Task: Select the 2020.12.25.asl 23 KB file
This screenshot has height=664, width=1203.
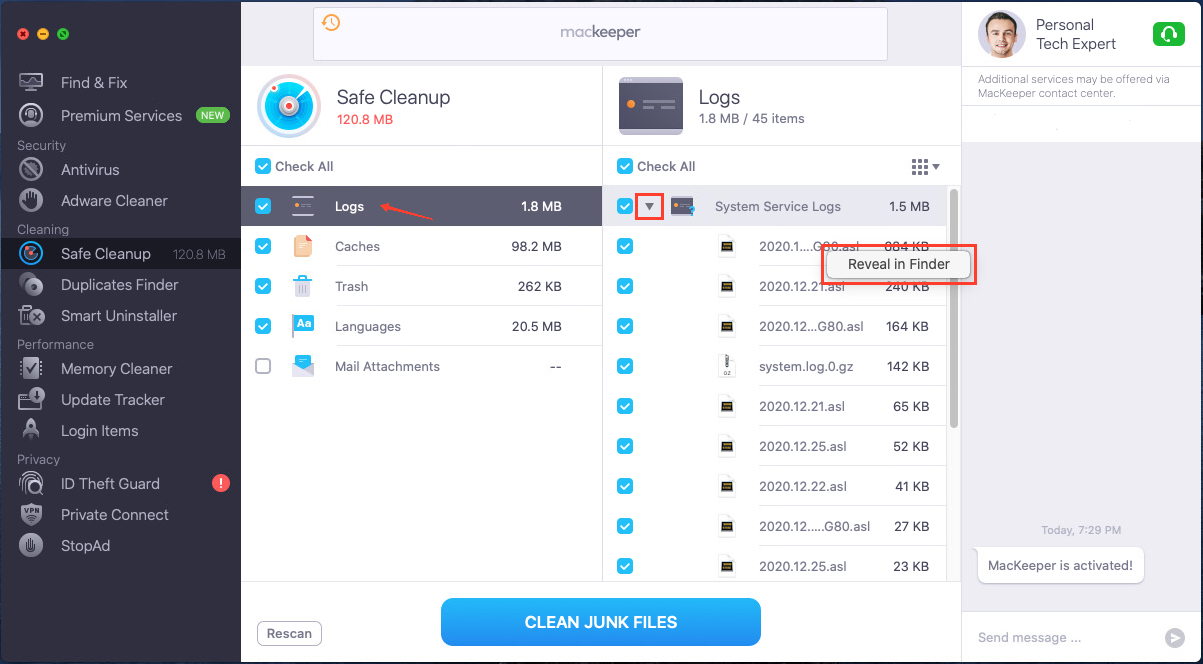Action: coord(775,566)
